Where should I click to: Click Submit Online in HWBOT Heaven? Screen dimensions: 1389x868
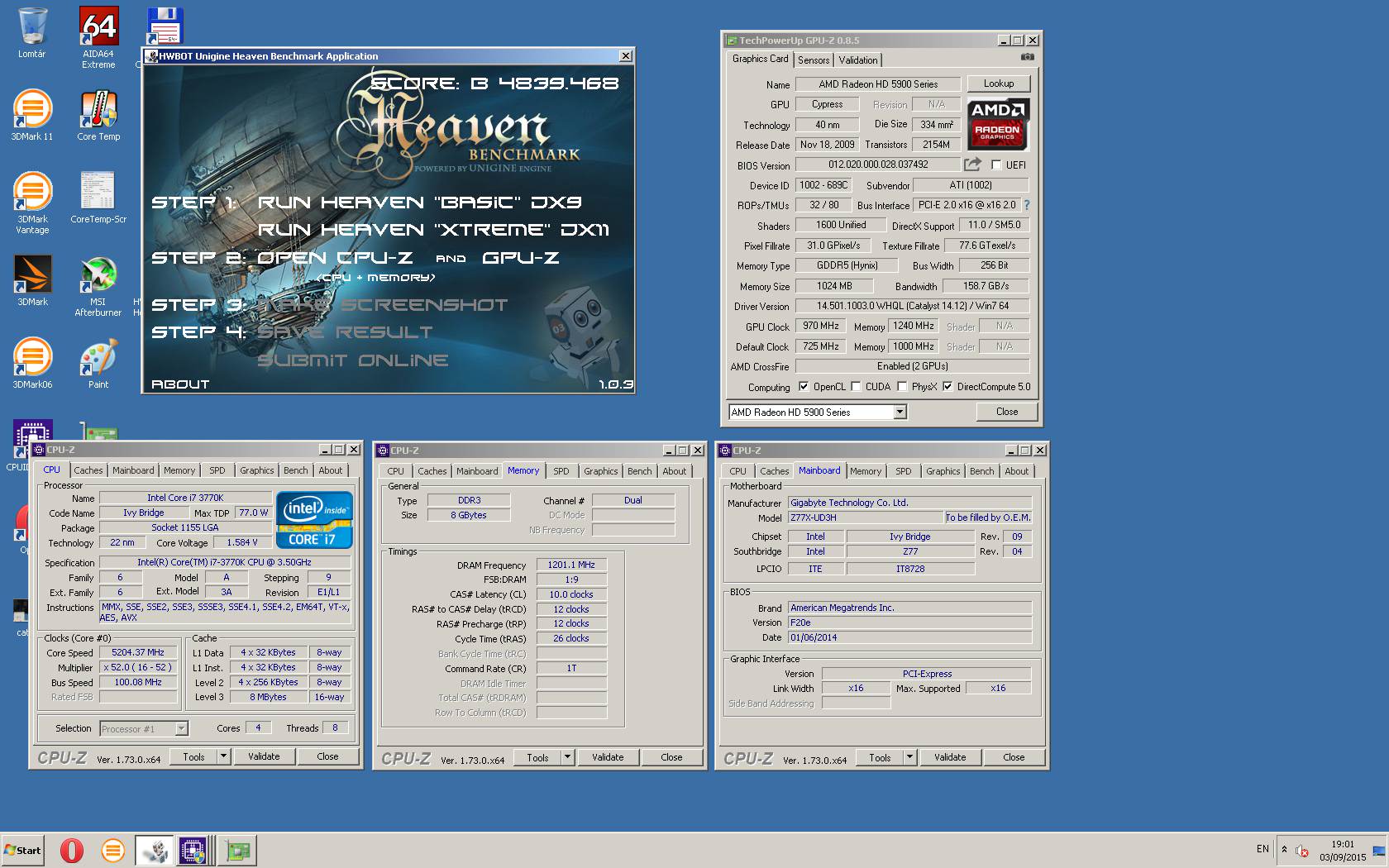[353, 360]
